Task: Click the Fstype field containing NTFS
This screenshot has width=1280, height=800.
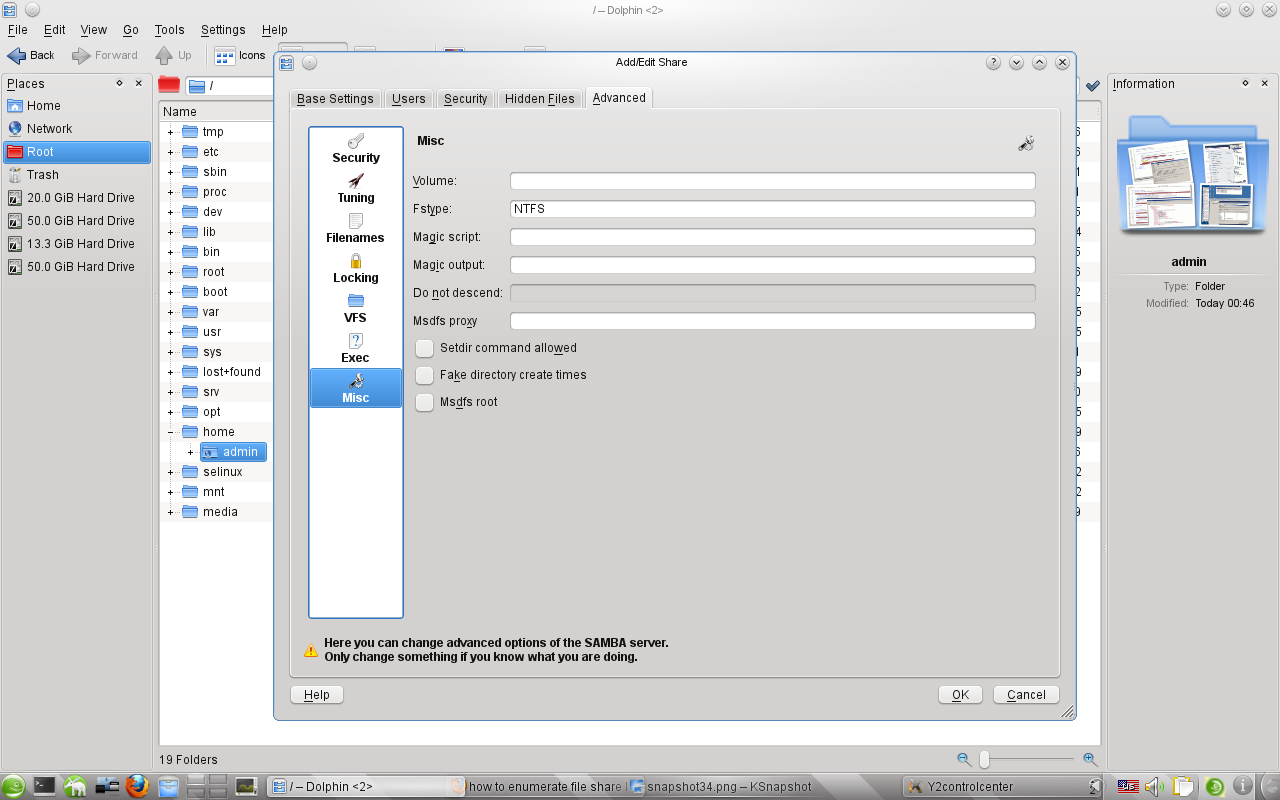Action: [773, 209]
